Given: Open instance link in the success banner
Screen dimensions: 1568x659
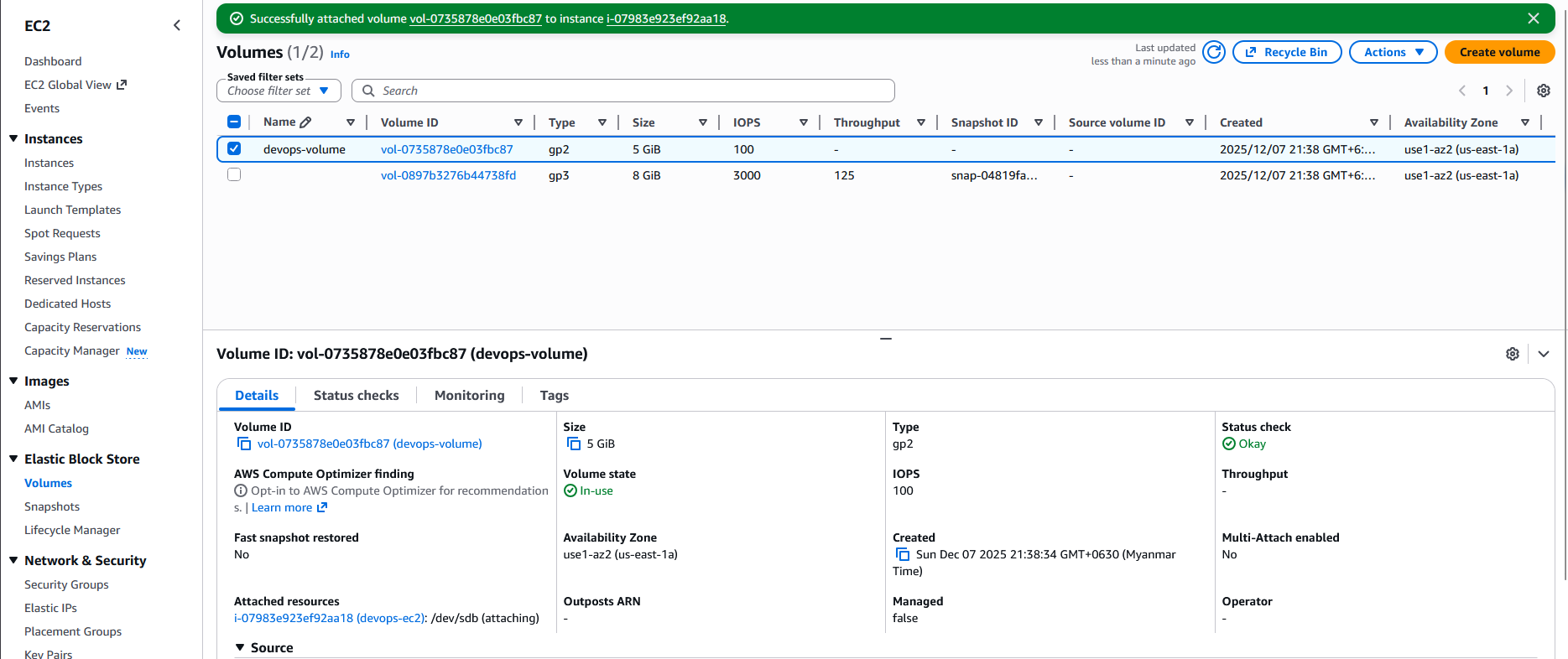Looking at the screenshot, I should coord(666,18).
